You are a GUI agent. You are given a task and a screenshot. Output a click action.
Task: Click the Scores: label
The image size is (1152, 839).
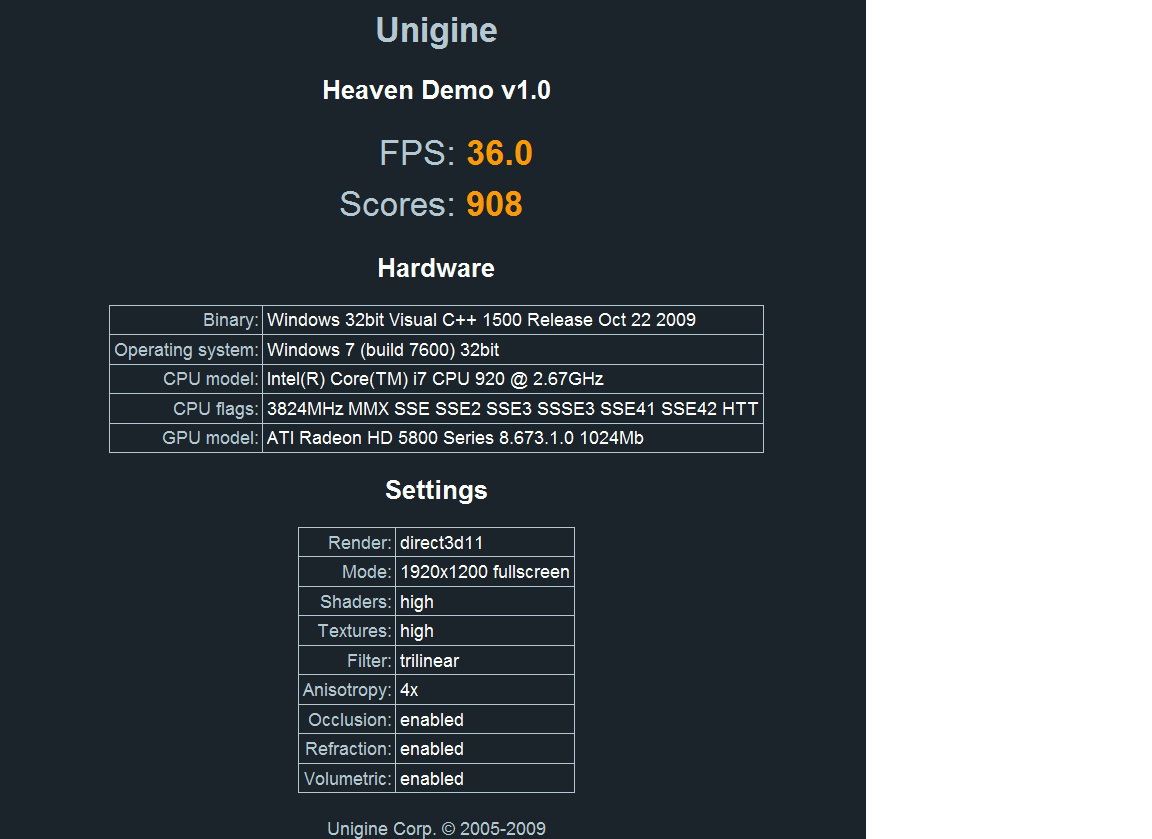pos(397,204)
